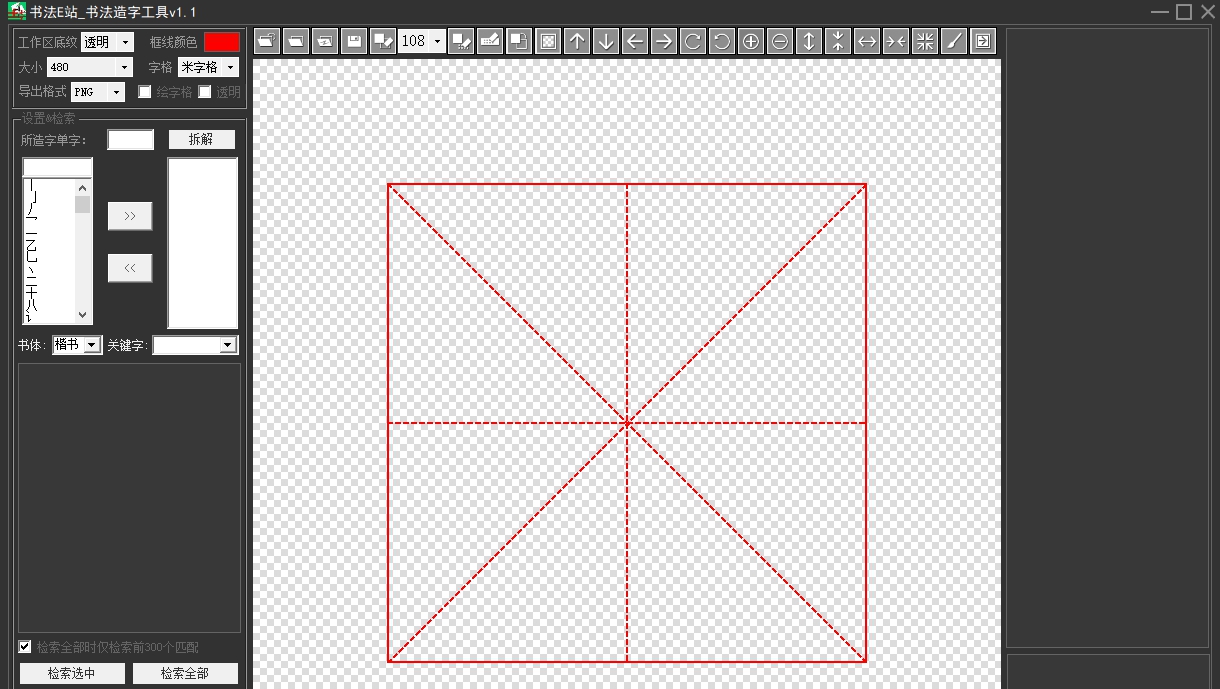Toggle the 透明 checkbox beside 绘字格
Image resolution: width=1220 pixels, height=689 pixels.
click(205, 92)
